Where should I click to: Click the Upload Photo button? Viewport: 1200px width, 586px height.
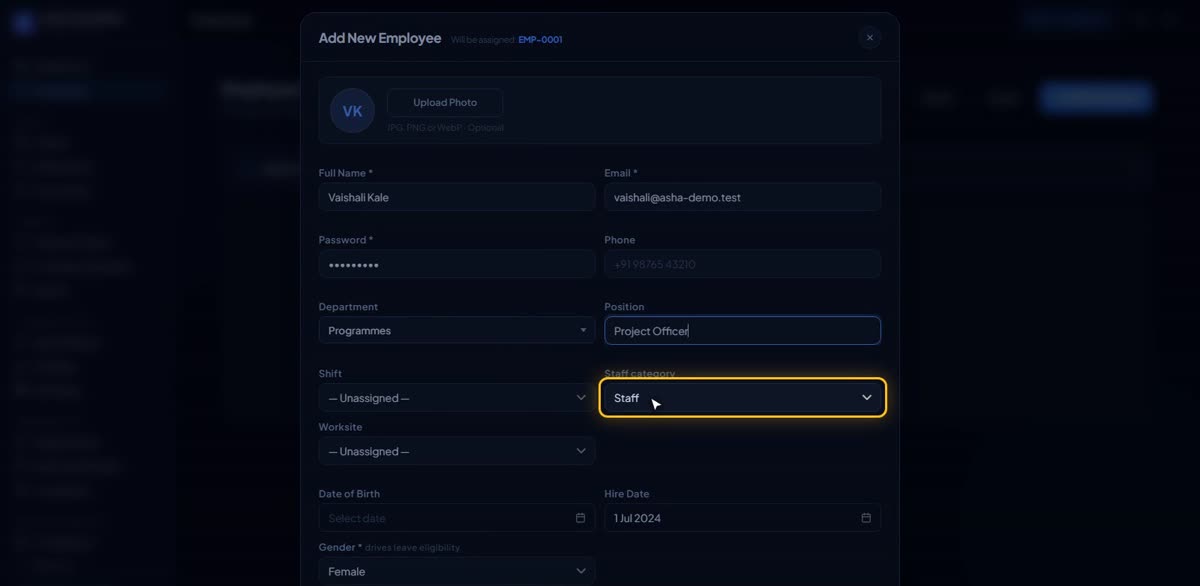point(445,103)
